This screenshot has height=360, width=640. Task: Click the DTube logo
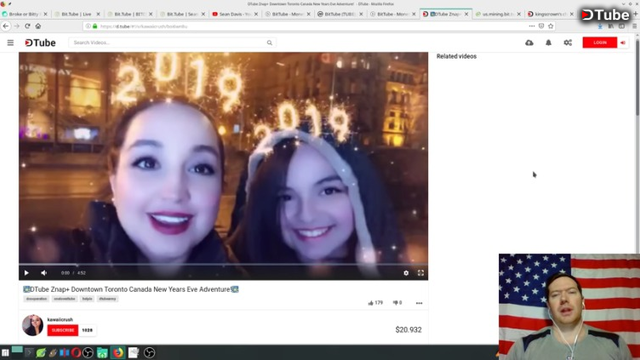[40, 42]
